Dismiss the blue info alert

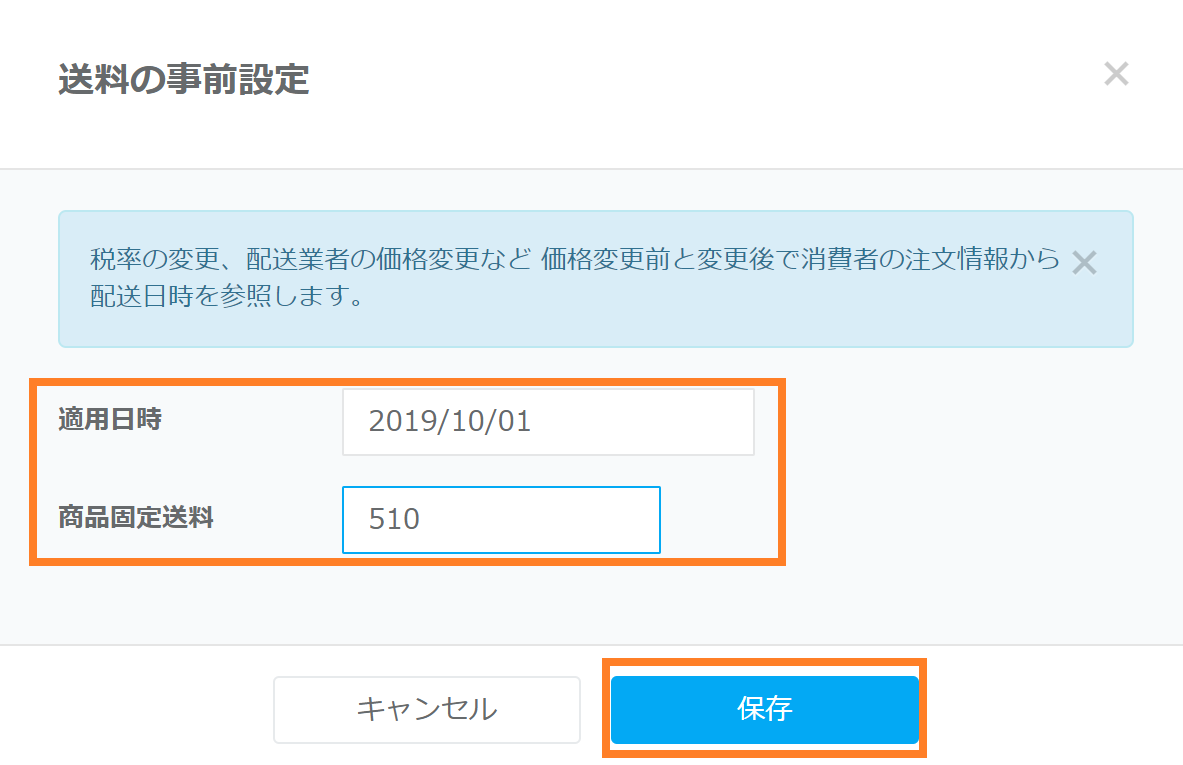pyautogui.click(x=1084, y=263)
